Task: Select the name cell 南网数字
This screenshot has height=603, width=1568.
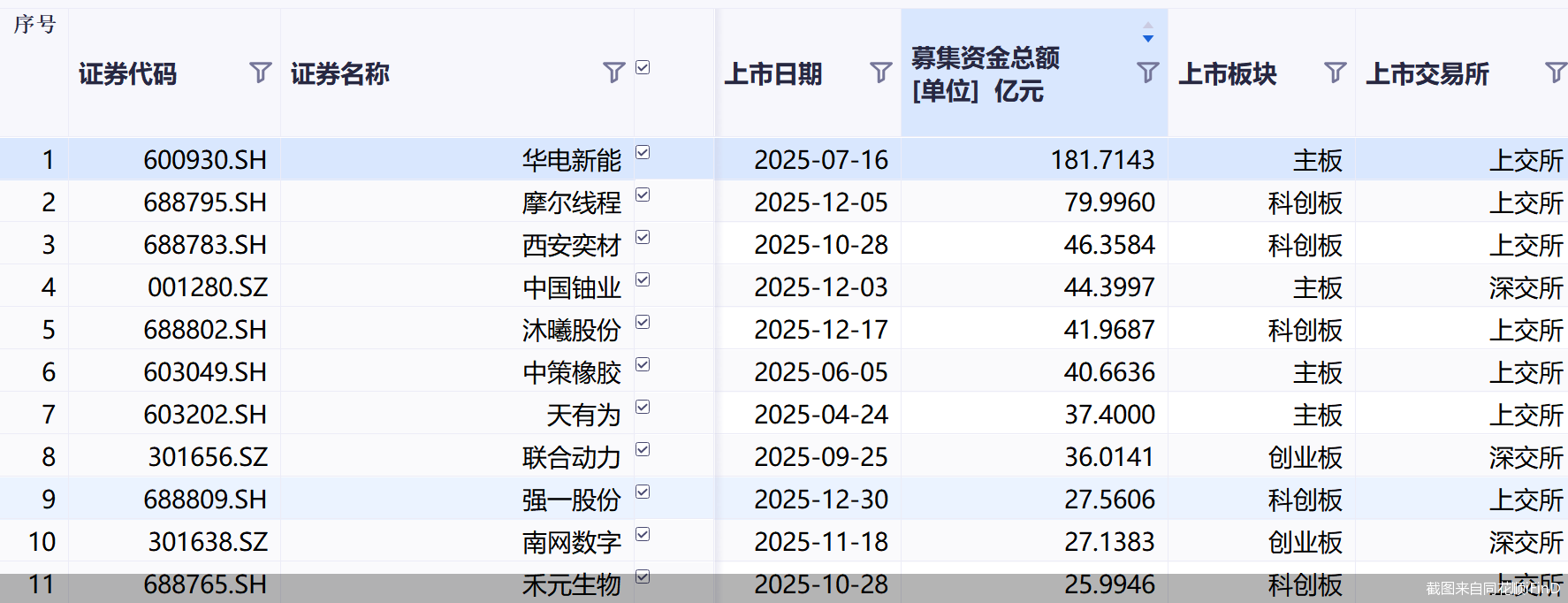Action: [x=572, y=542]
